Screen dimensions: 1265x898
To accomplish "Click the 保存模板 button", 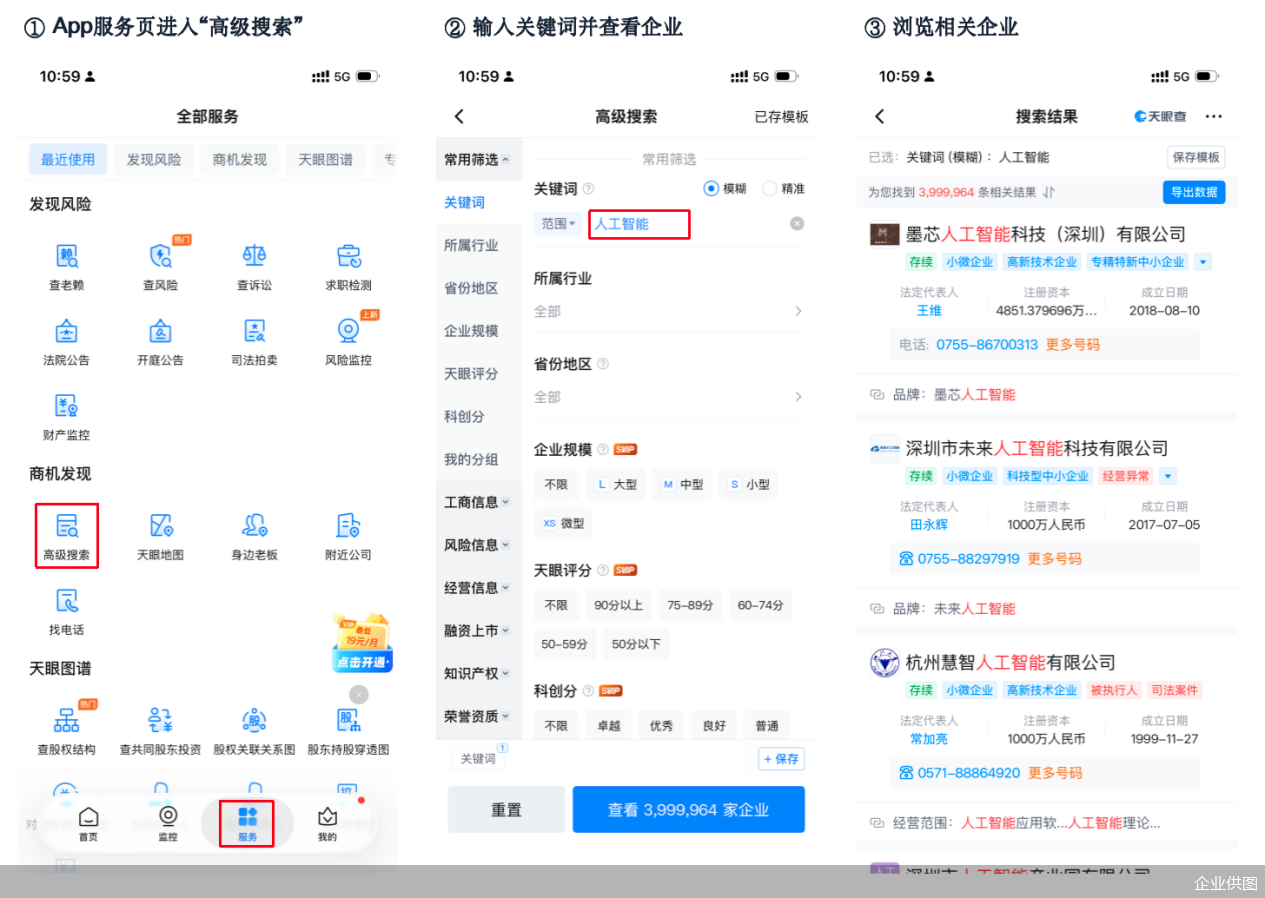I will (x=1196, y=157).
